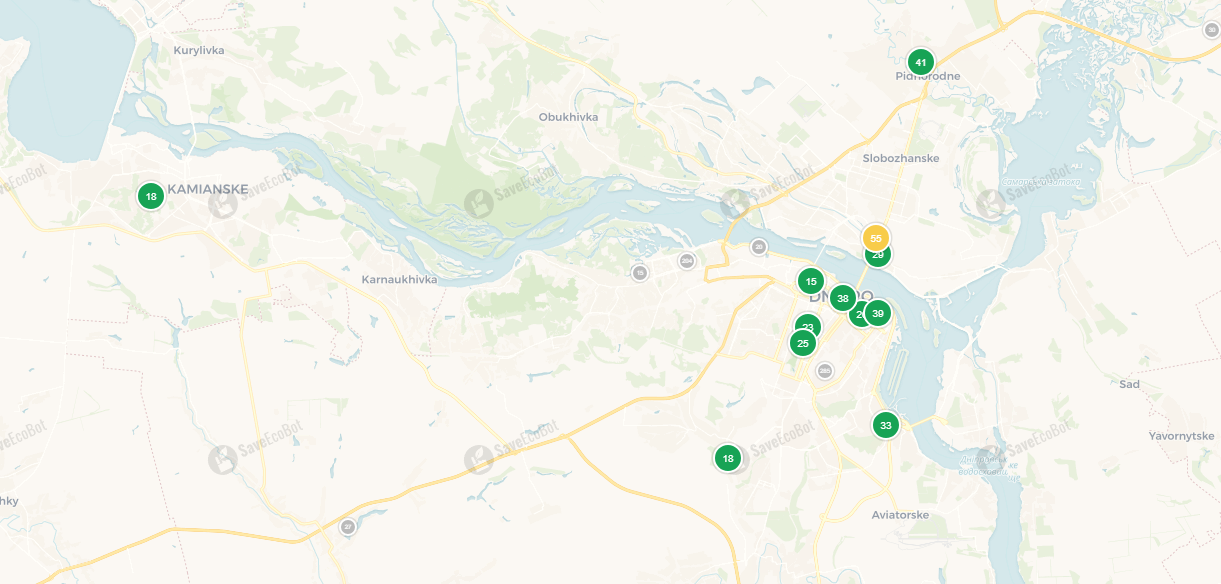
Task: Click the green 23 marker behind 25
Action: pyautogui.click(x=808, y=324)
